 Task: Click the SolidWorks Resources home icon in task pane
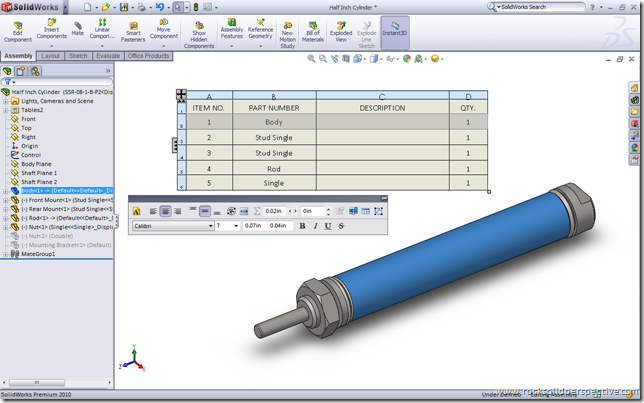[x=635, y=88]
